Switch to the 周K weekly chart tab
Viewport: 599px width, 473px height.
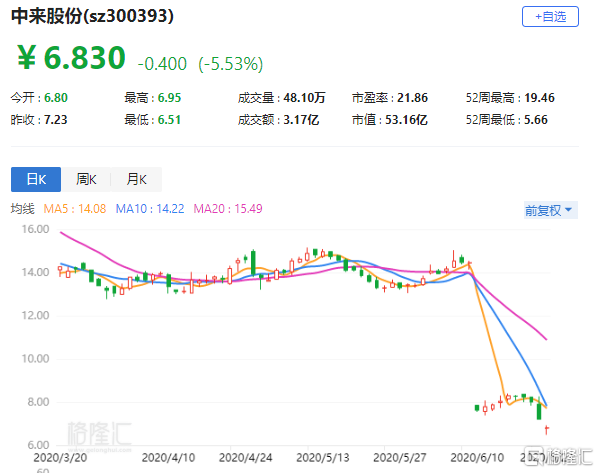tap(86, 179)
